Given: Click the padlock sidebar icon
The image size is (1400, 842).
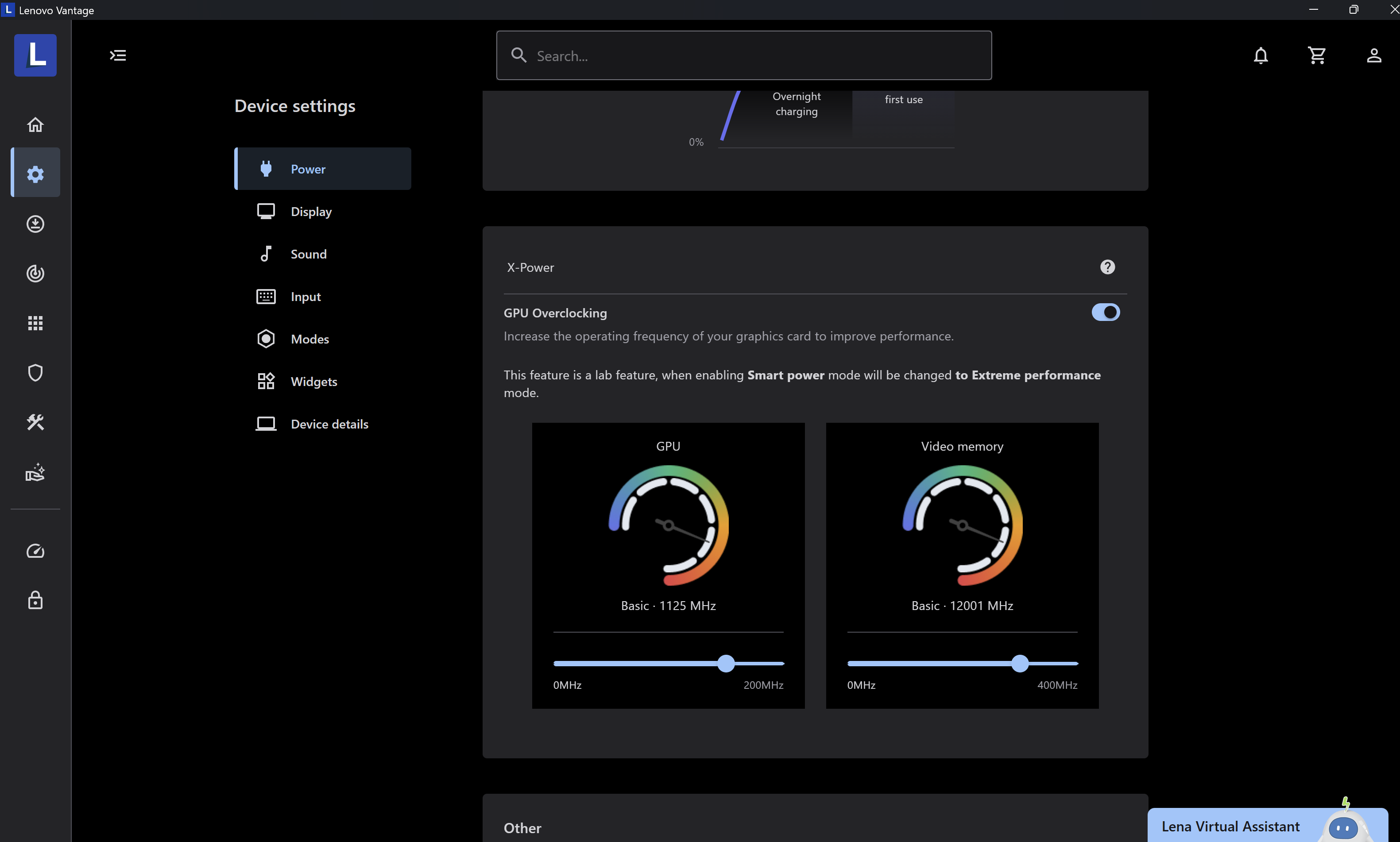Looking at the screenshot, I should coord(35,600).
